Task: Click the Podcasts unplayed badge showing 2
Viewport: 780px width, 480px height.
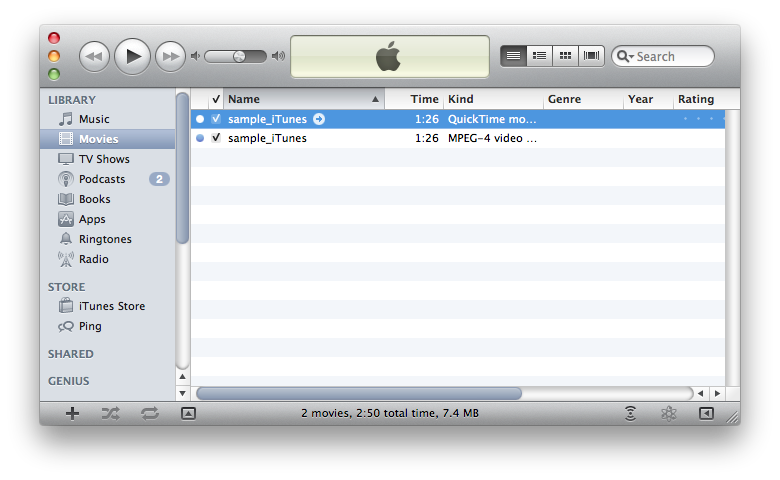Action: point(159,179)
